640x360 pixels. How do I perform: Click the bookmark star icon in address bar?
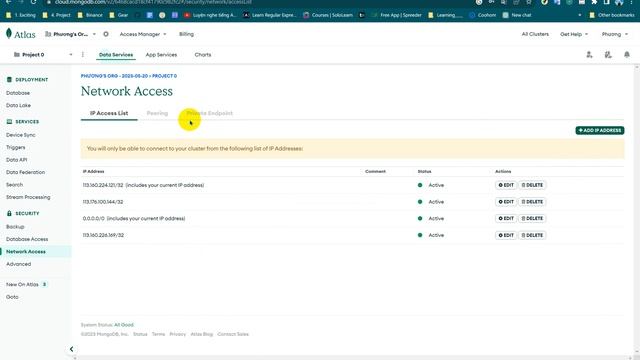529,2
